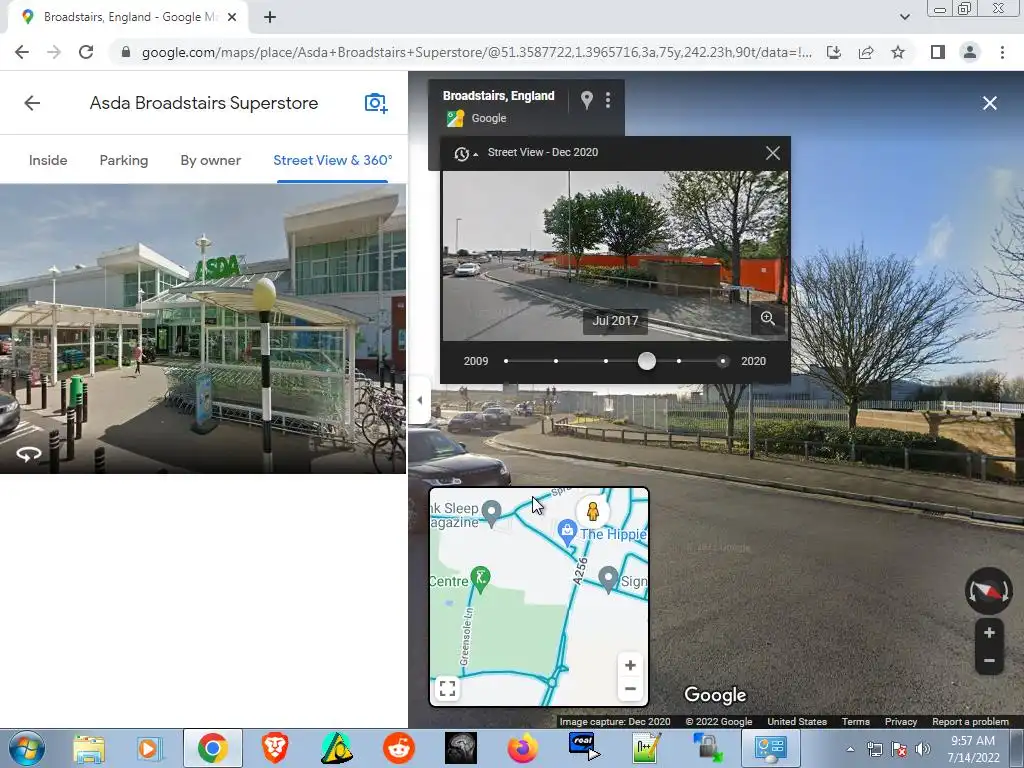This screenshot has height=768, width=1024.
Task: Select the 2020 timeline dot
Action: [722, 361]
